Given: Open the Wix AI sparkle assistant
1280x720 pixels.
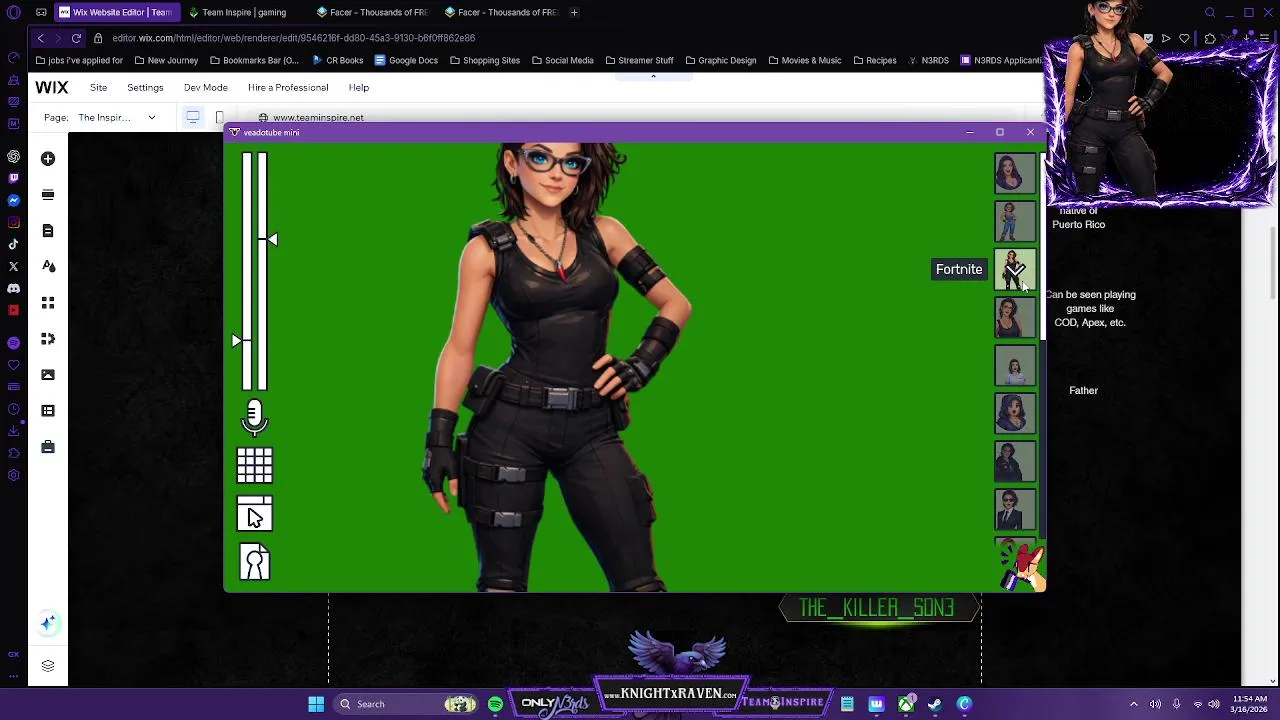Looking at the screenshot, I should point(48,623).
